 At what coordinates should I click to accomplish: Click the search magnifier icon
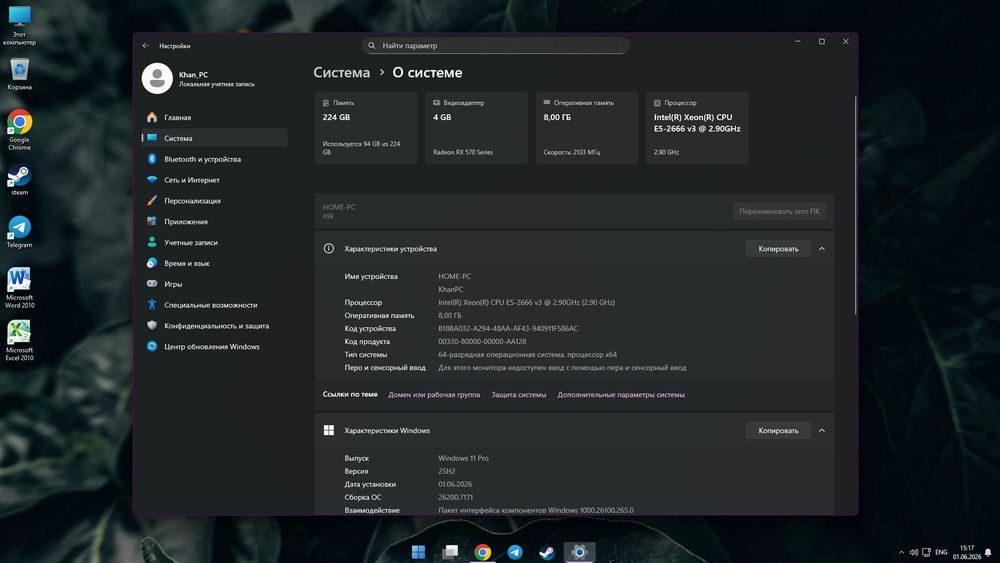click(x=372, y=46)
